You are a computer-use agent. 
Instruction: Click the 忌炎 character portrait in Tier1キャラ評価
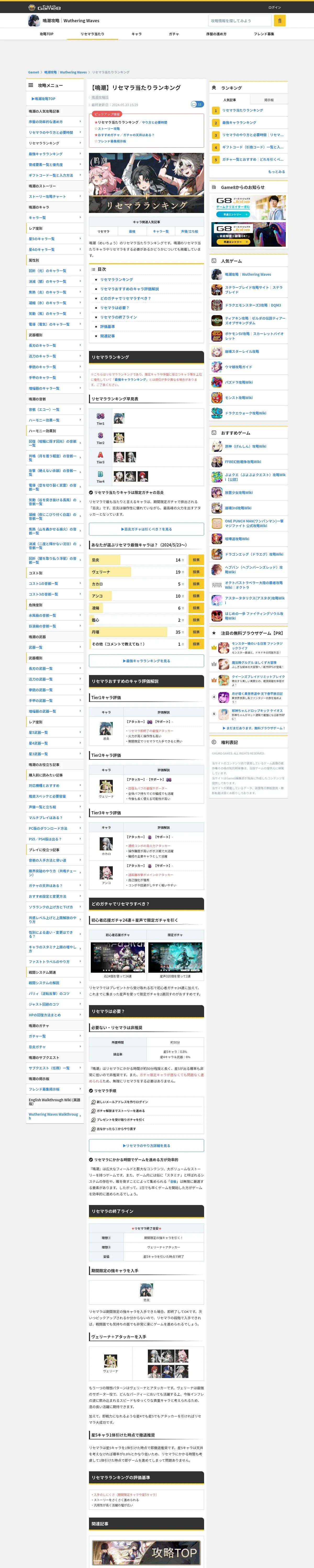(x=106, y=728)
